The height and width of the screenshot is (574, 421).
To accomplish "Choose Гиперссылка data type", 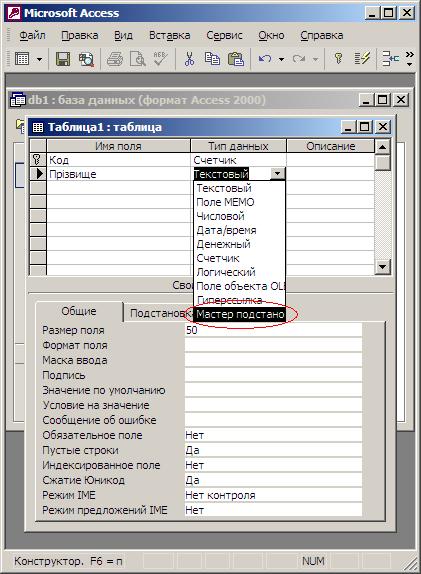I will (239, 300).
